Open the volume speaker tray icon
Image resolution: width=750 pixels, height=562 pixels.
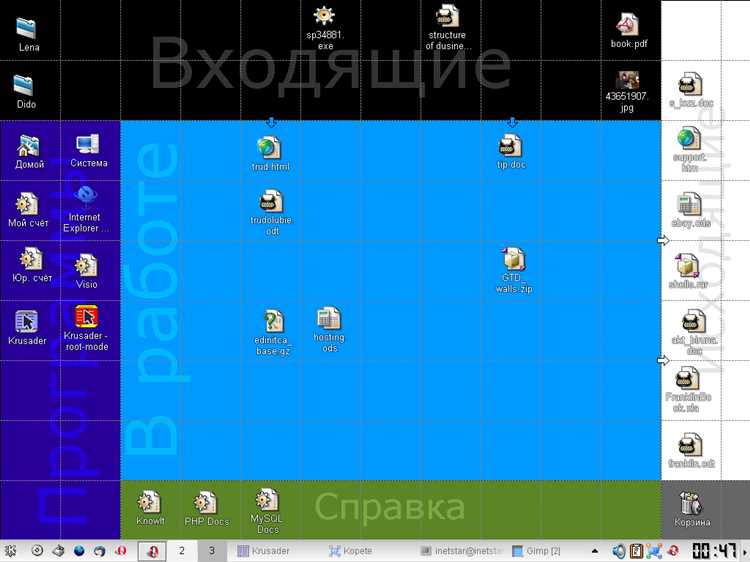click(x=619, y=551)
